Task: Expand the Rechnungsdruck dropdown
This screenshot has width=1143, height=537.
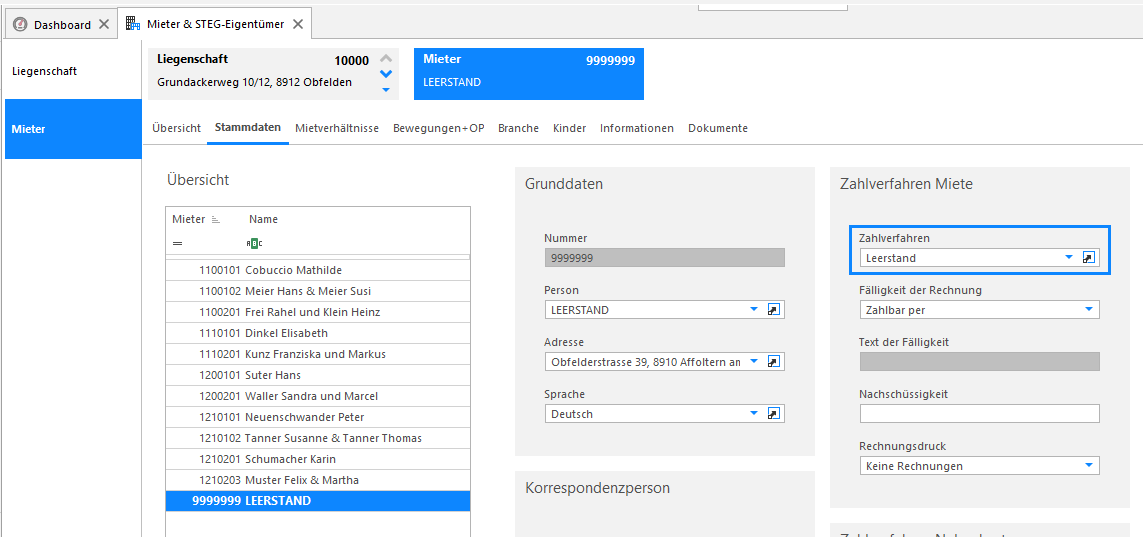Action: [1088, 465]
